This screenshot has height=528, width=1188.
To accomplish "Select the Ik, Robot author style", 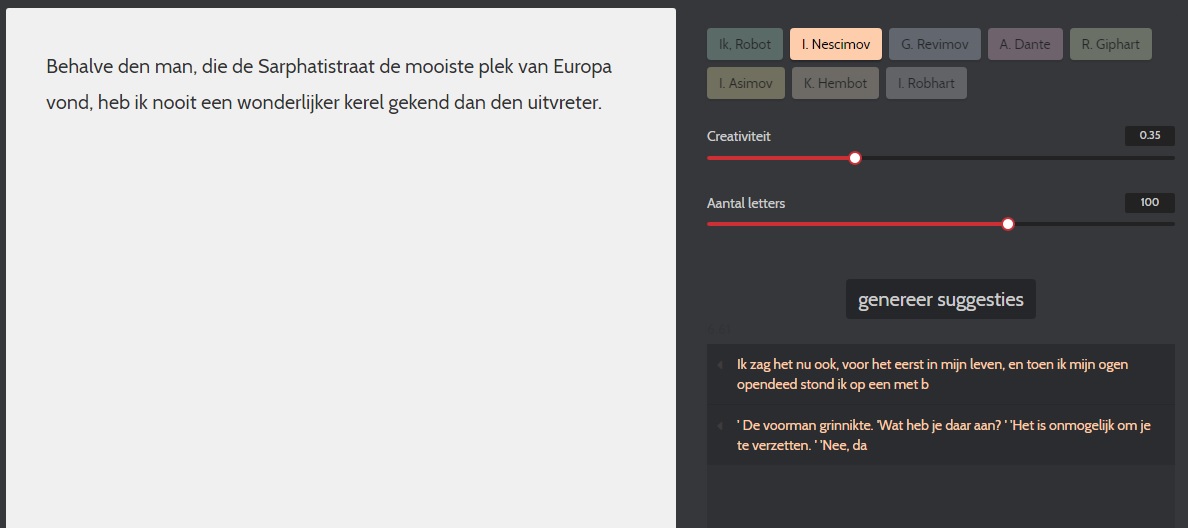I will click(745, 44).
